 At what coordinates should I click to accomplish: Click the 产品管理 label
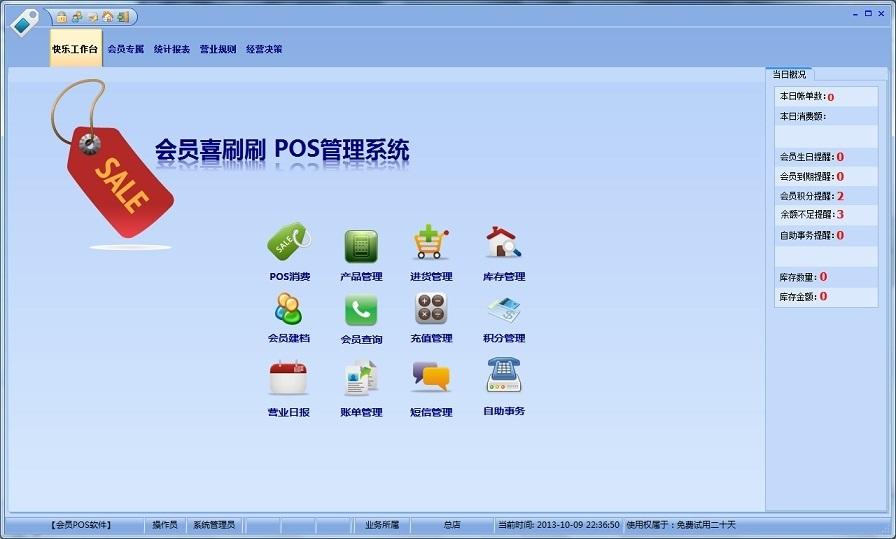[x=361, y=277]
